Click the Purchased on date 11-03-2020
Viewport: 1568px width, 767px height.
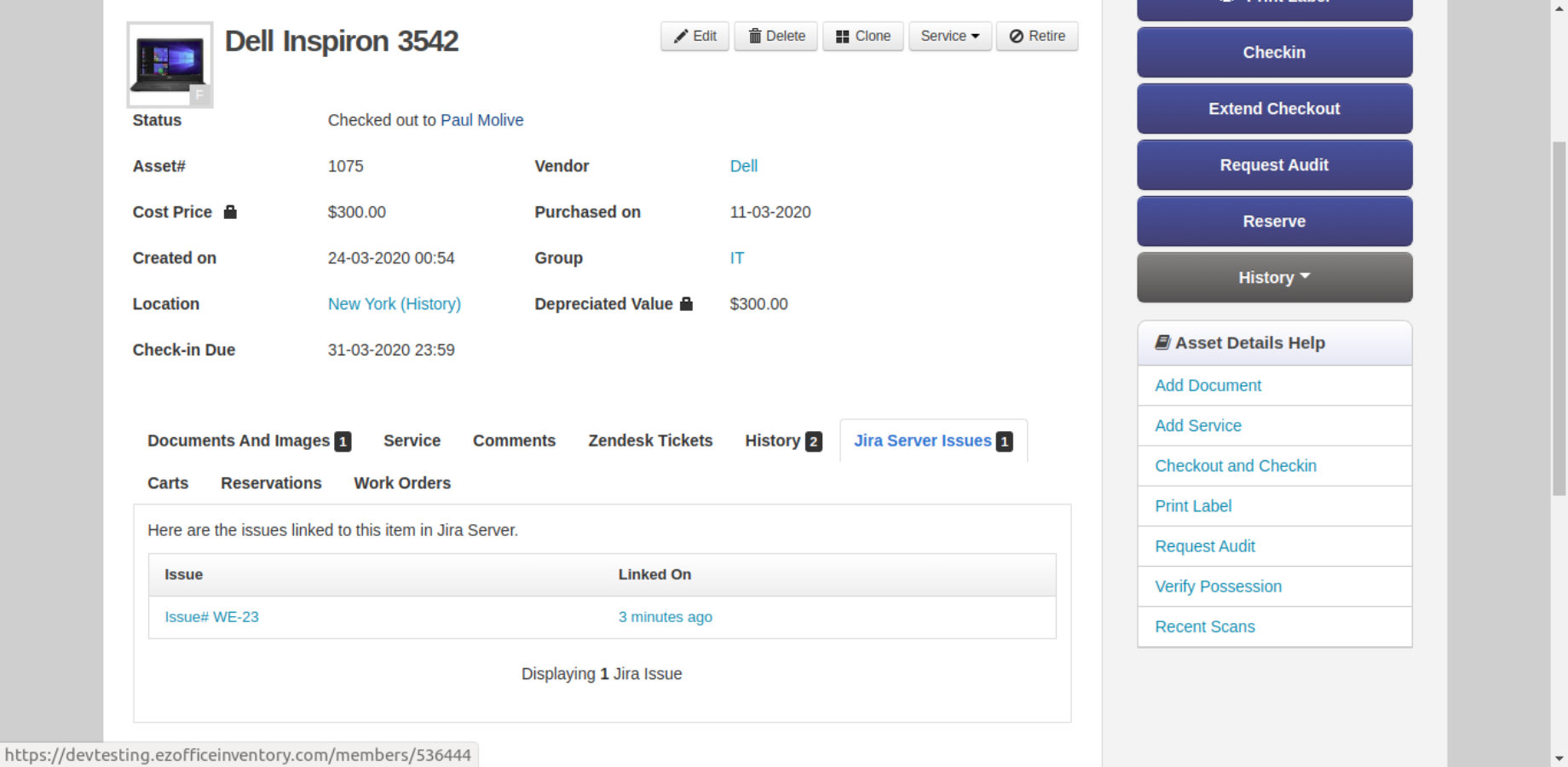coord(770,212)
